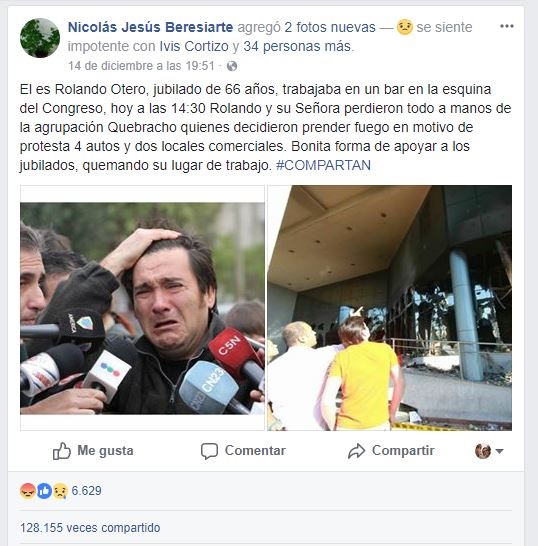The height and width of the screenshot is (546, 538).
Task: Open the crying man photo thumbnail
Action: pyautogui.click(x=142, y=308)
